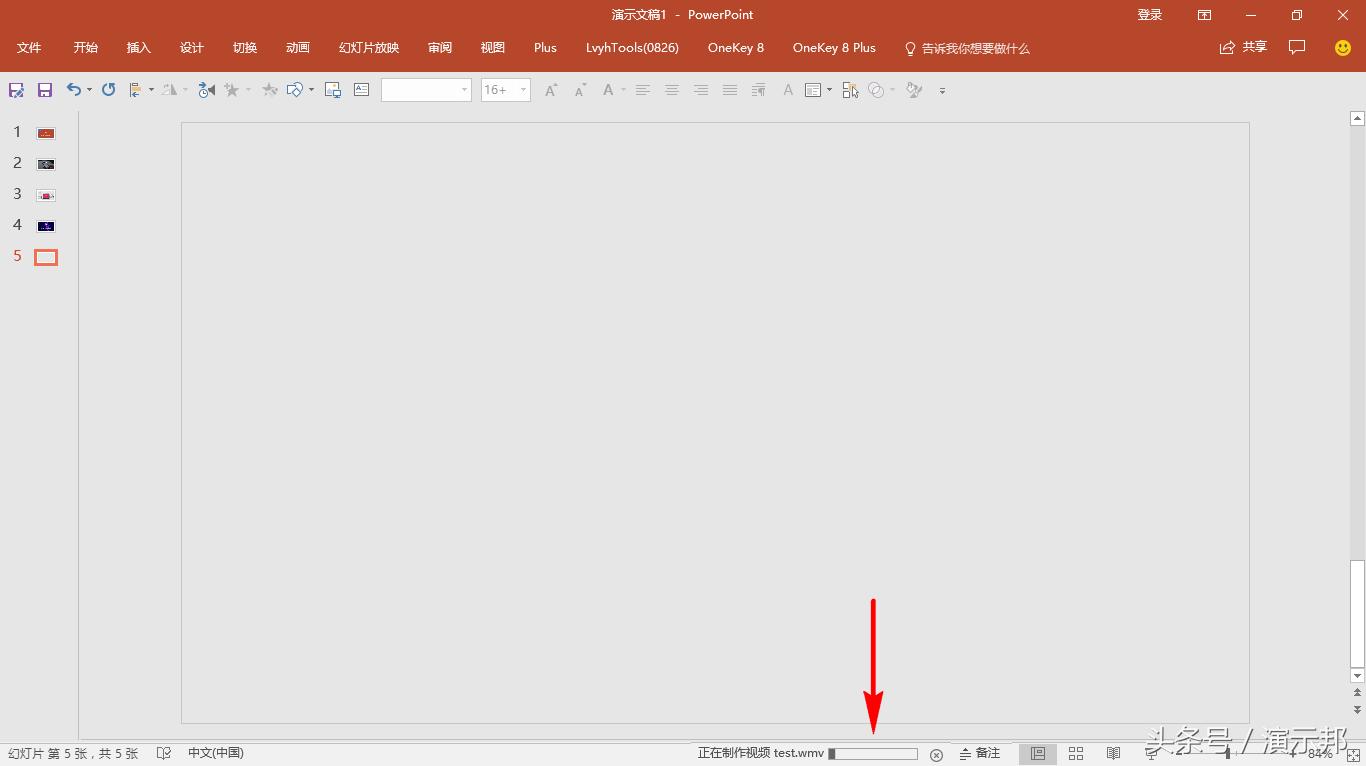The image size is (1366, 766).
Task: Open the OneKey 8 Plus tab
Action: [834, 48]
